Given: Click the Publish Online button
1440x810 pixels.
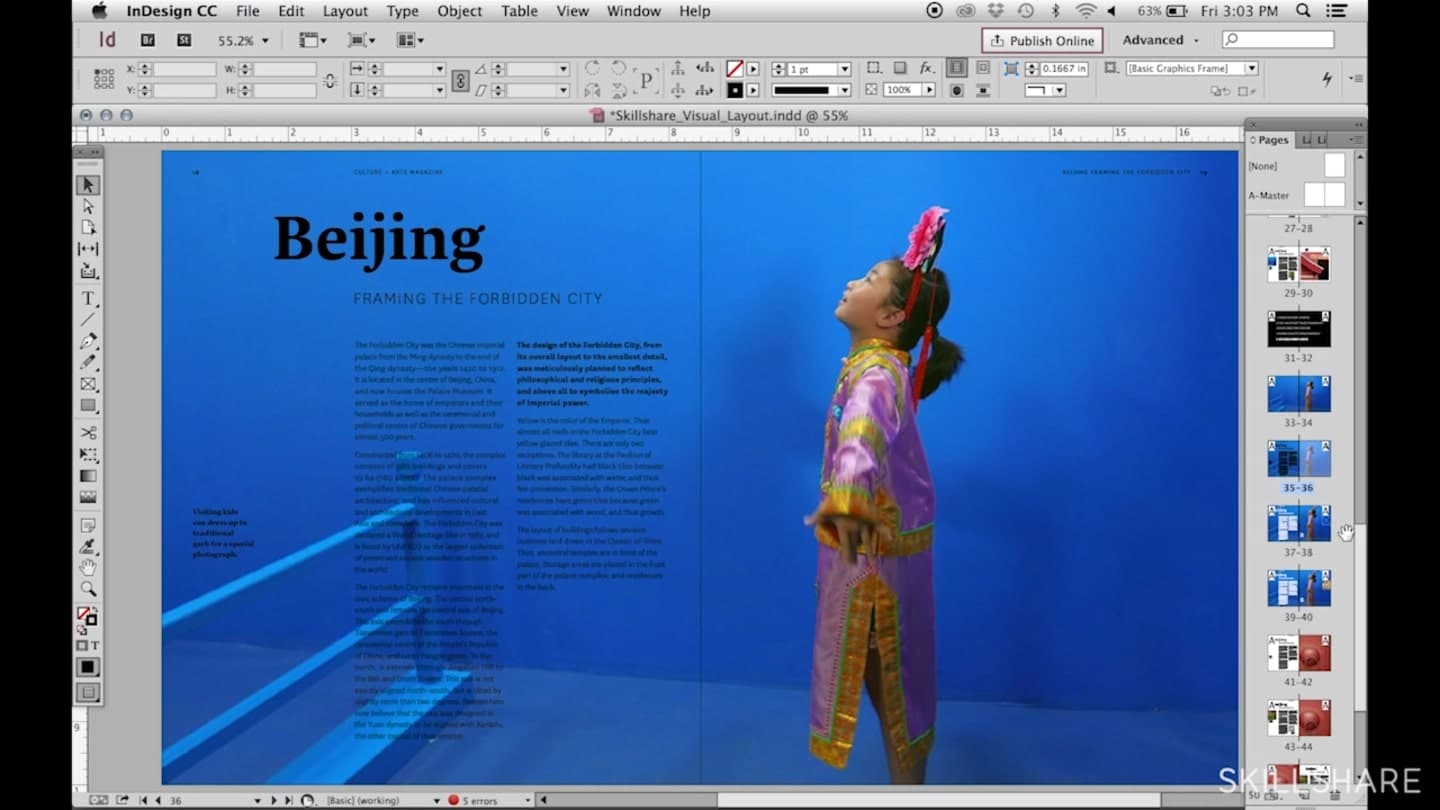Looking at the screenshot, I should (x=1042, y=40).
